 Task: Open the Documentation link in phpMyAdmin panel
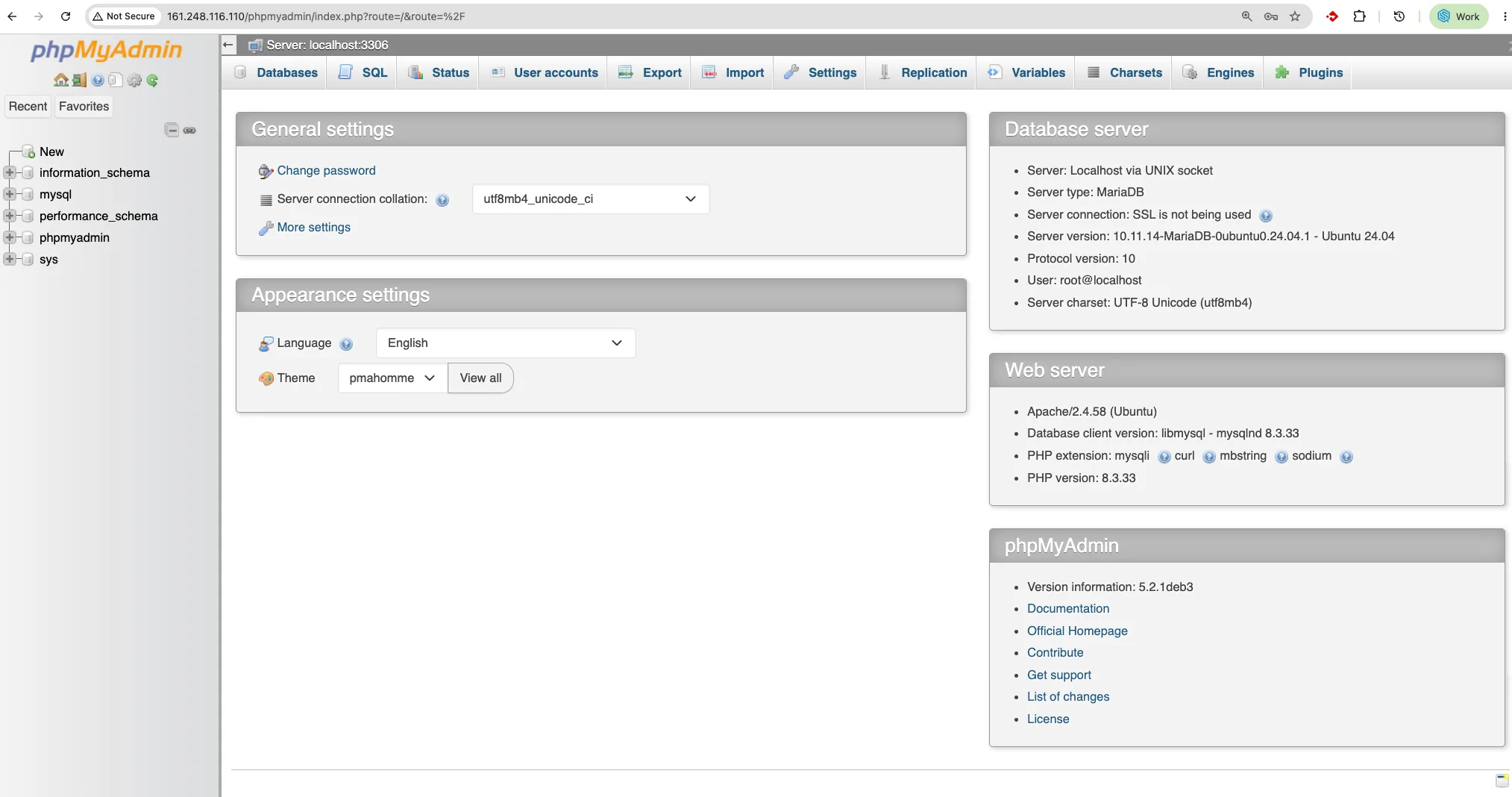[1068, 609]
